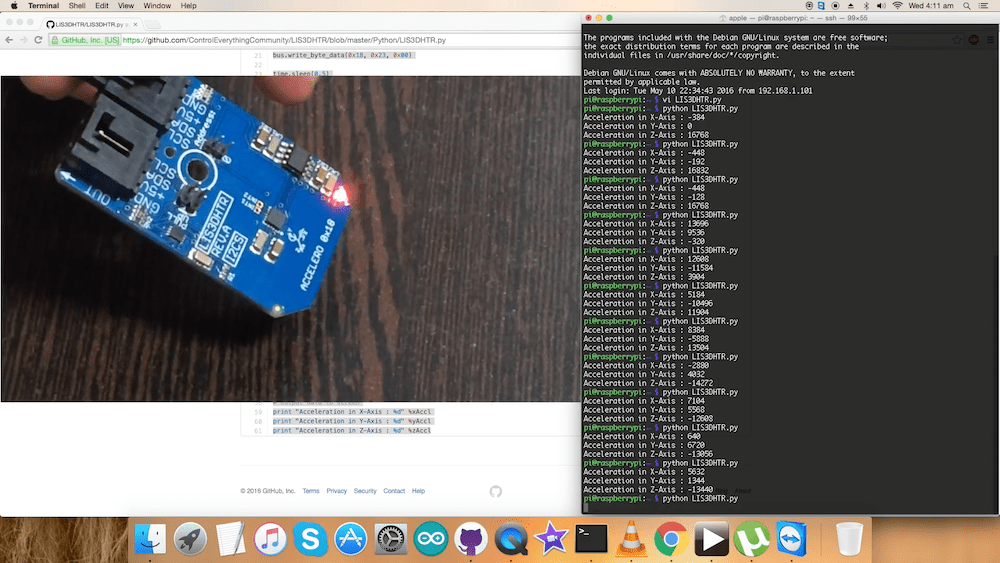
Task: Open TeamViewer from the Dock
Action: [x=791, y=539]
